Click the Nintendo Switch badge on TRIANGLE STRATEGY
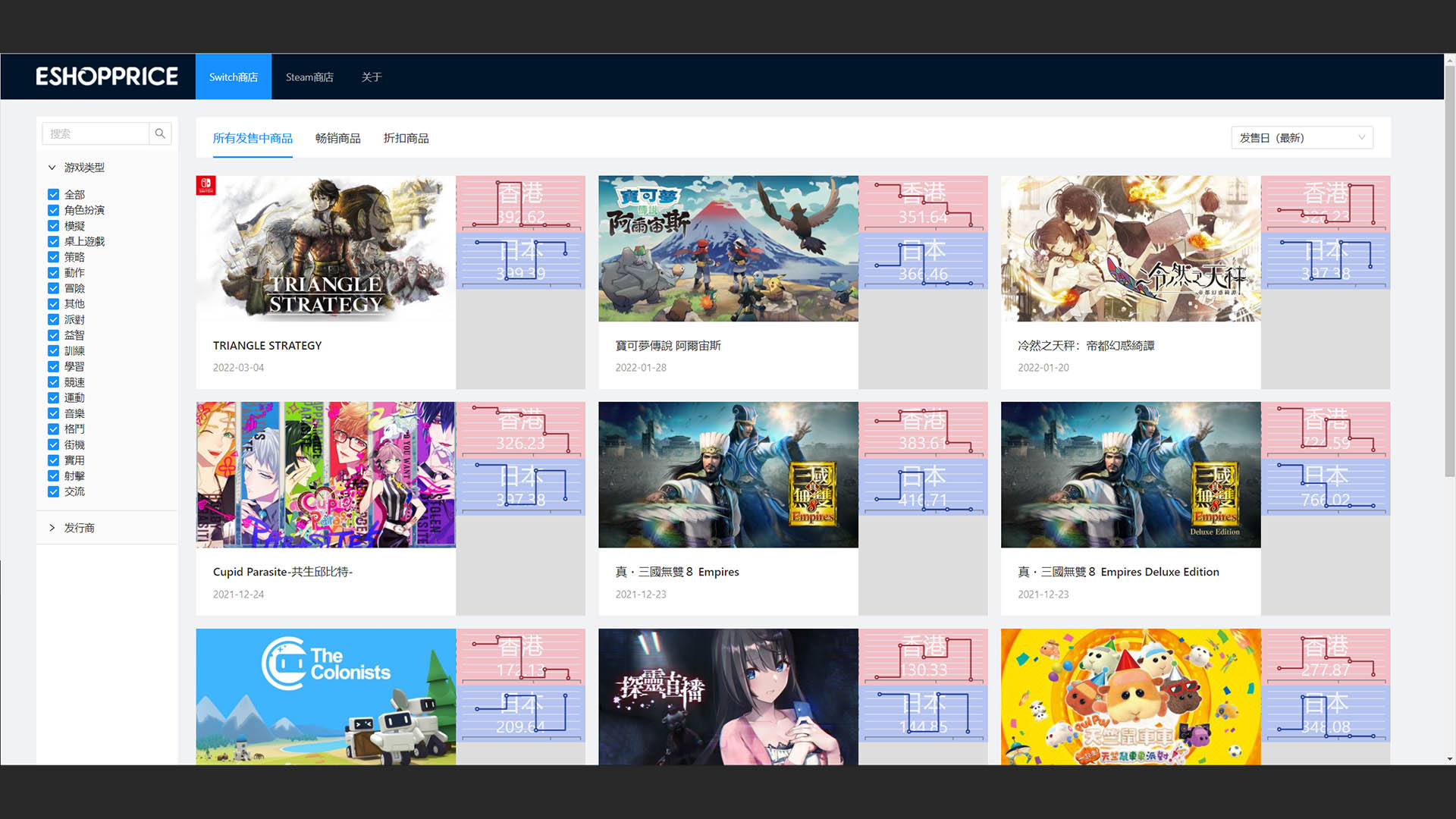 pos(206,186)
